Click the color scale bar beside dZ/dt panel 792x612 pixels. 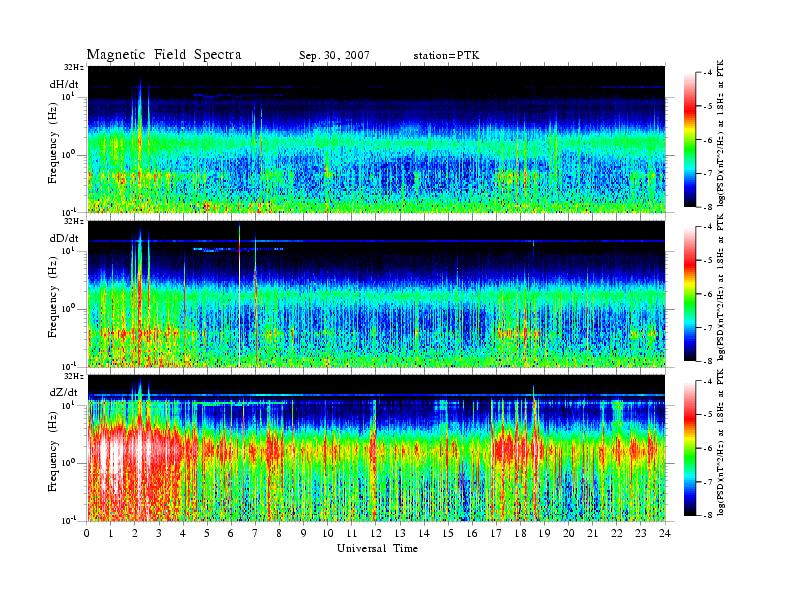(689, 448)
